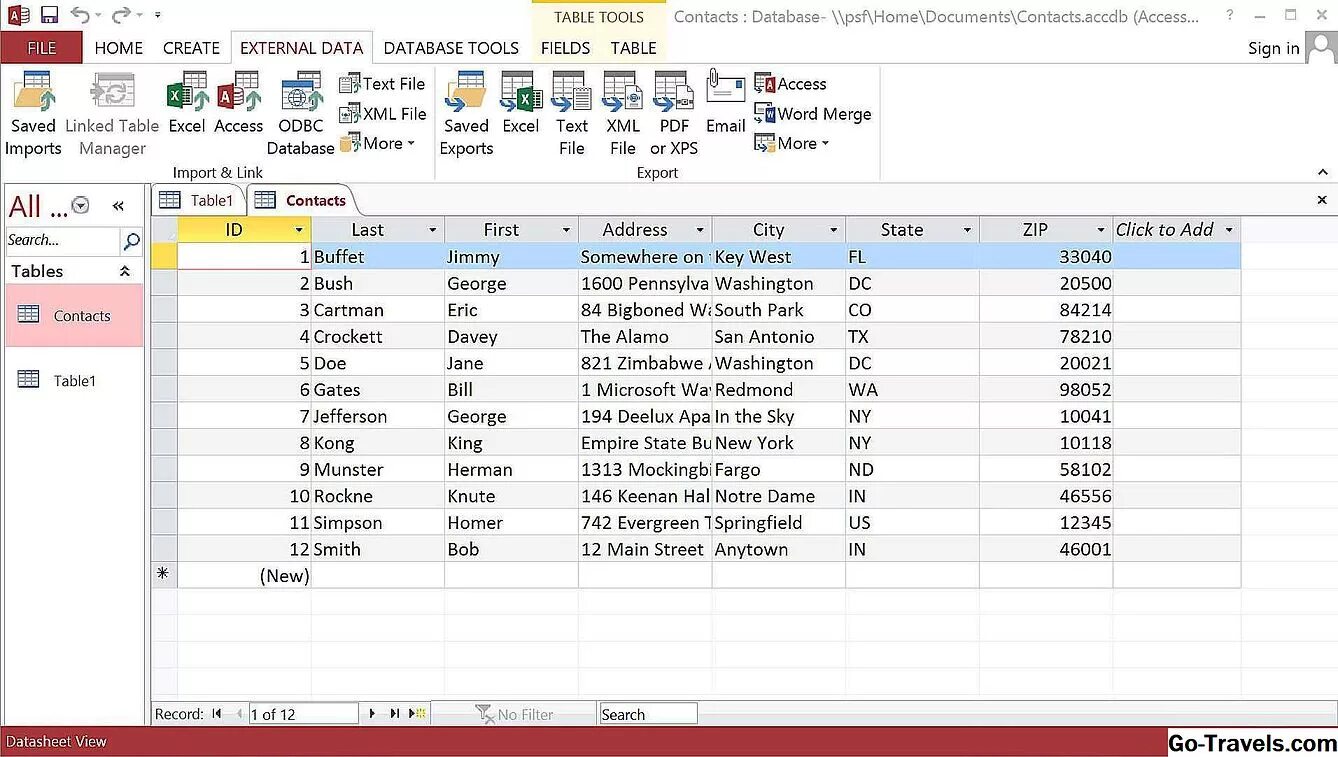Select row of Cartman record
The image size is (1338, 757).
pos(164,310)
